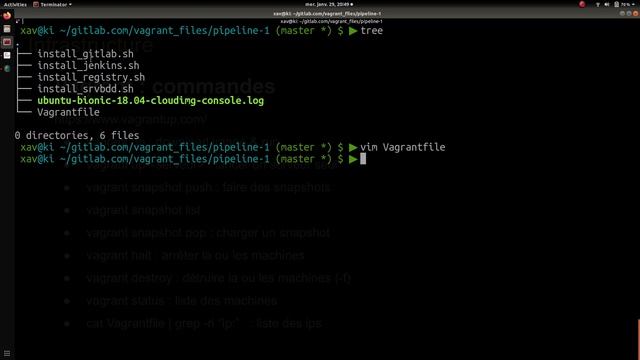
Task: Maximize the Terminator window
Action: click(x=629, y=13)
